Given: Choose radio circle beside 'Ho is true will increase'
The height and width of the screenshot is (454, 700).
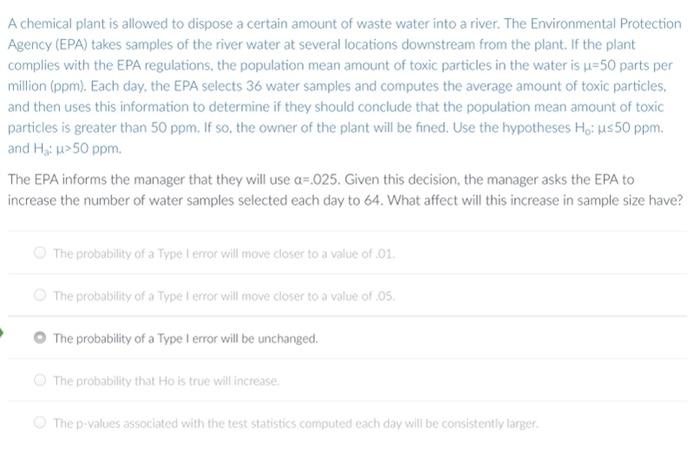Looking at the screenshot, I should coord(40,380).
